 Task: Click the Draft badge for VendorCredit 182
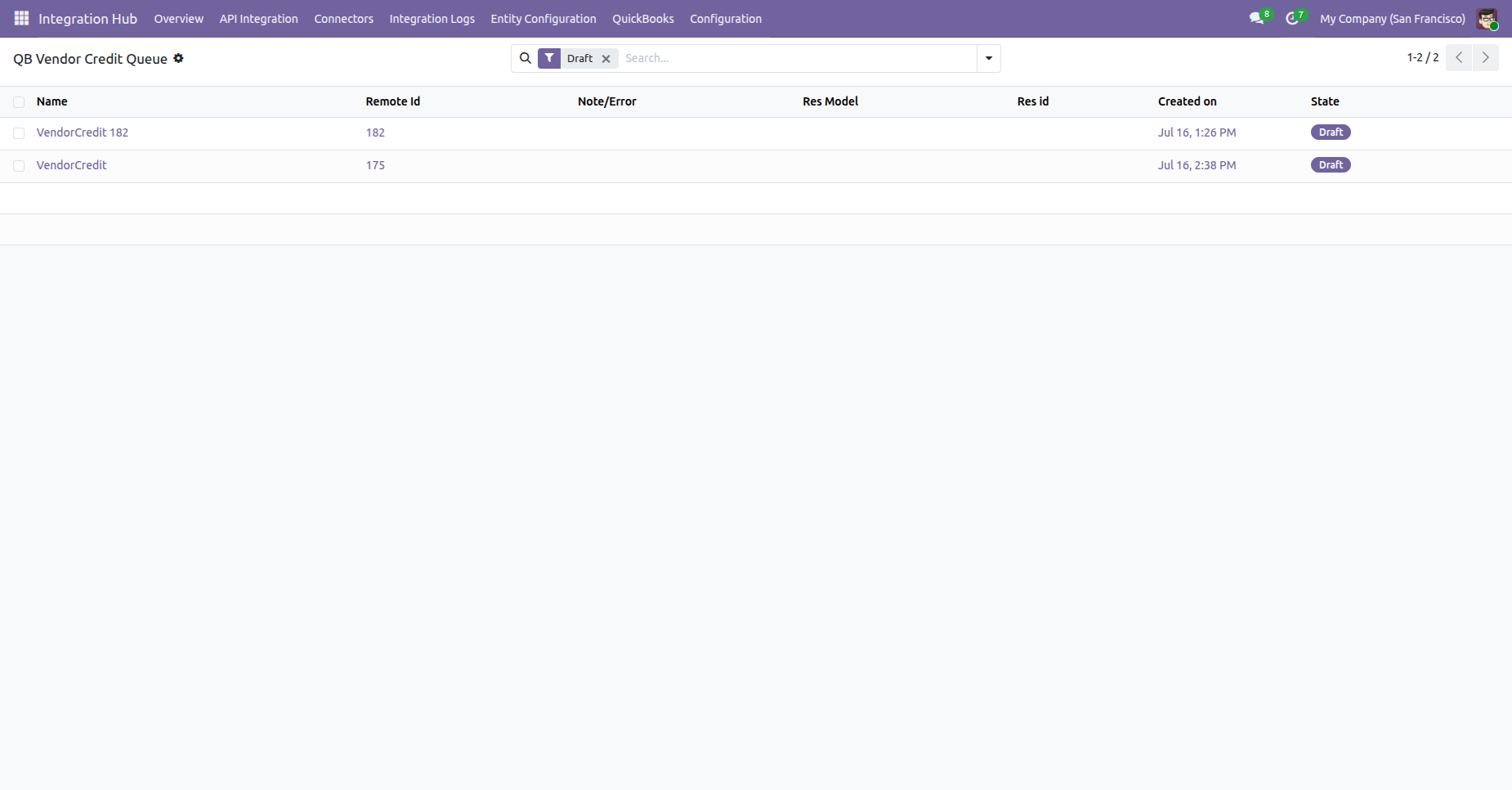pyautogui.click(x=1331, y=132)
